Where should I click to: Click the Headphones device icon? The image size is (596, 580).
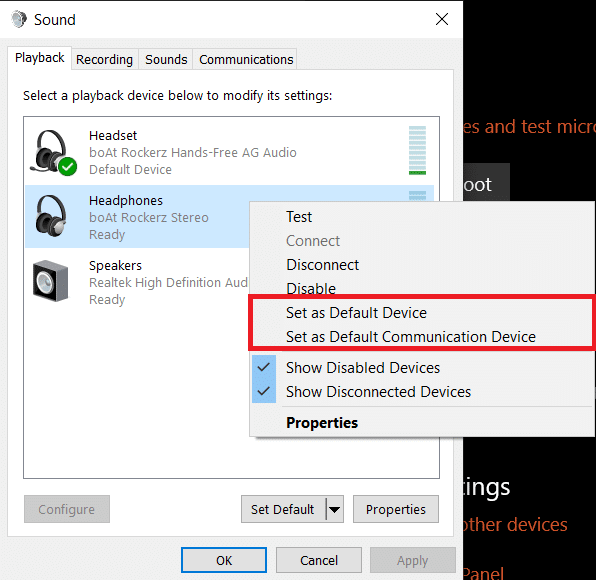tap(51, 216)
